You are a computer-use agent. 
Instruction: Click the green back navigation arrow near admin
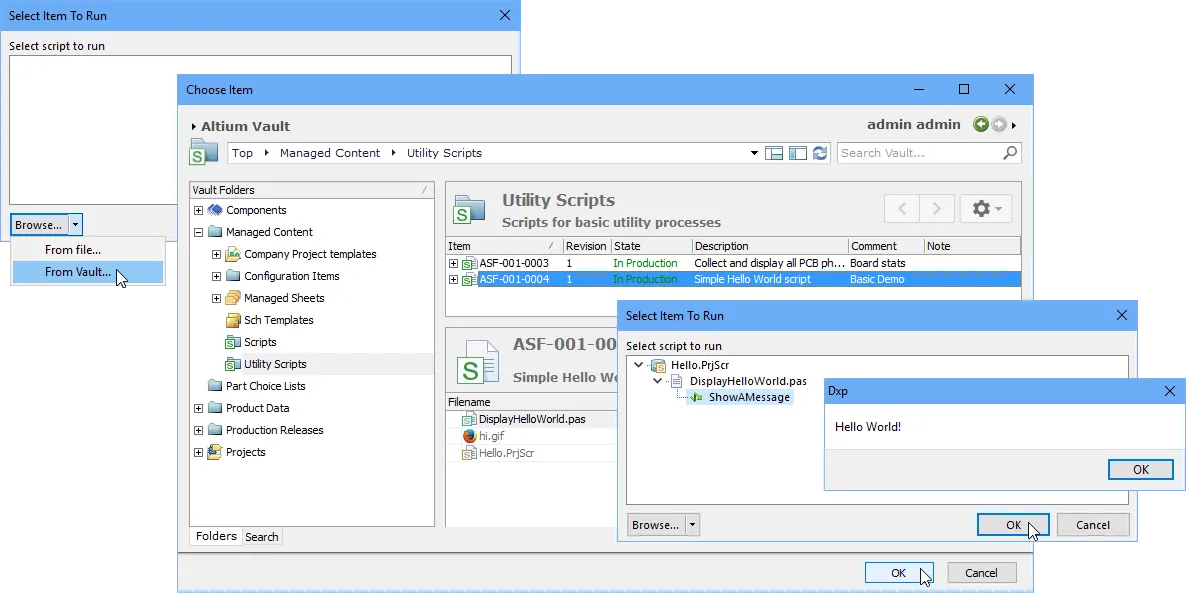click(x=981, y=125)
